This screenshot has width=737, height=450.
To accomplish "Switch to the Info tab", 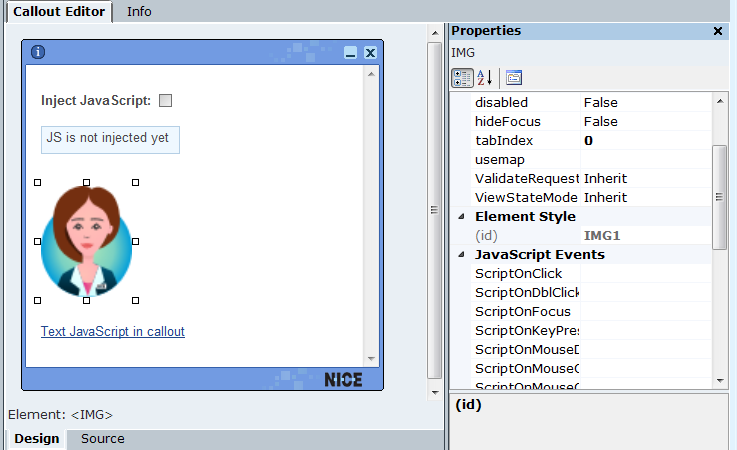I will click(139, 11).
